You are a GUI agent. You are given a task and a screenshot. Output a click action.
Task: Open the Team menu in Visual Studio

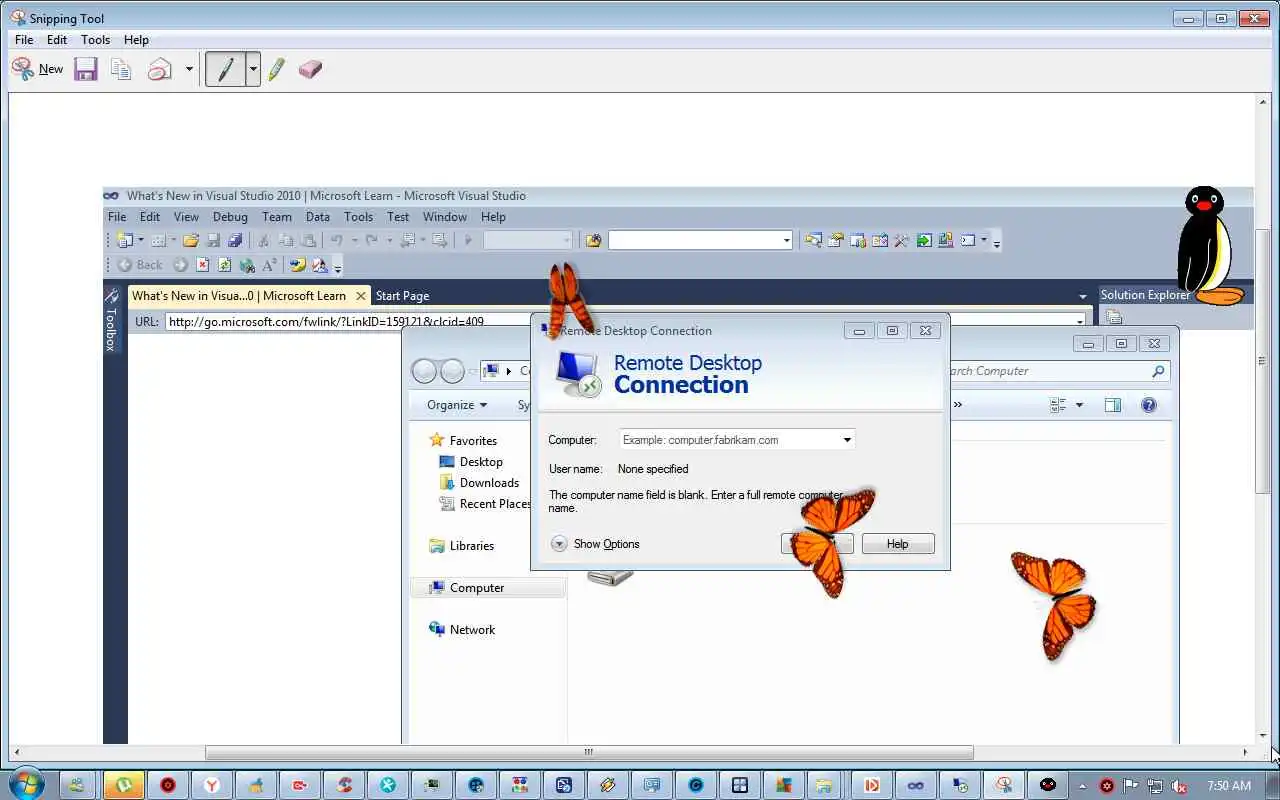277,217
